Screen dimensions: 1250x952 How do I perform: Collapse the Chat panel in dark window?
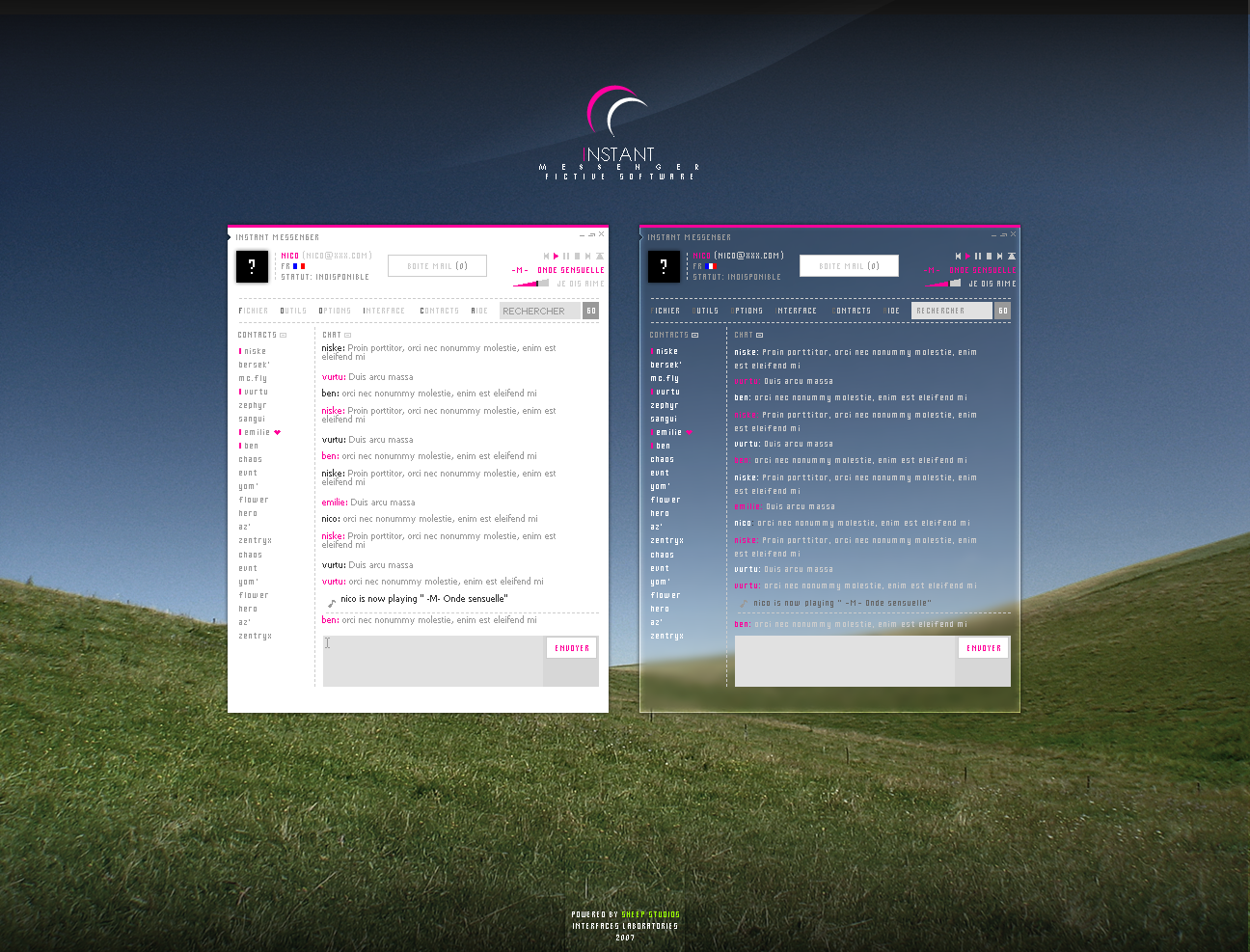coord(760,336)
